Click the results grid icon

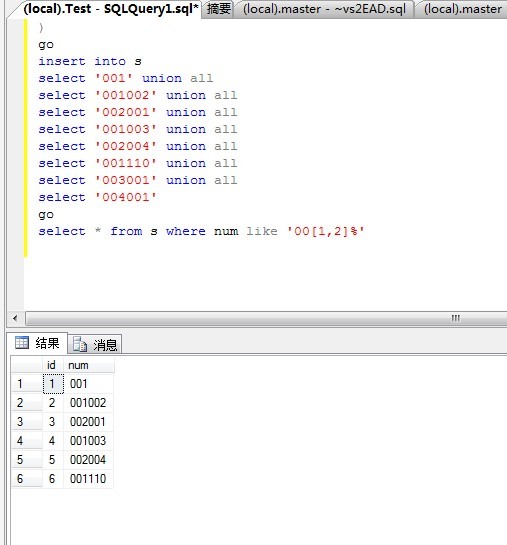coord(22,343)
